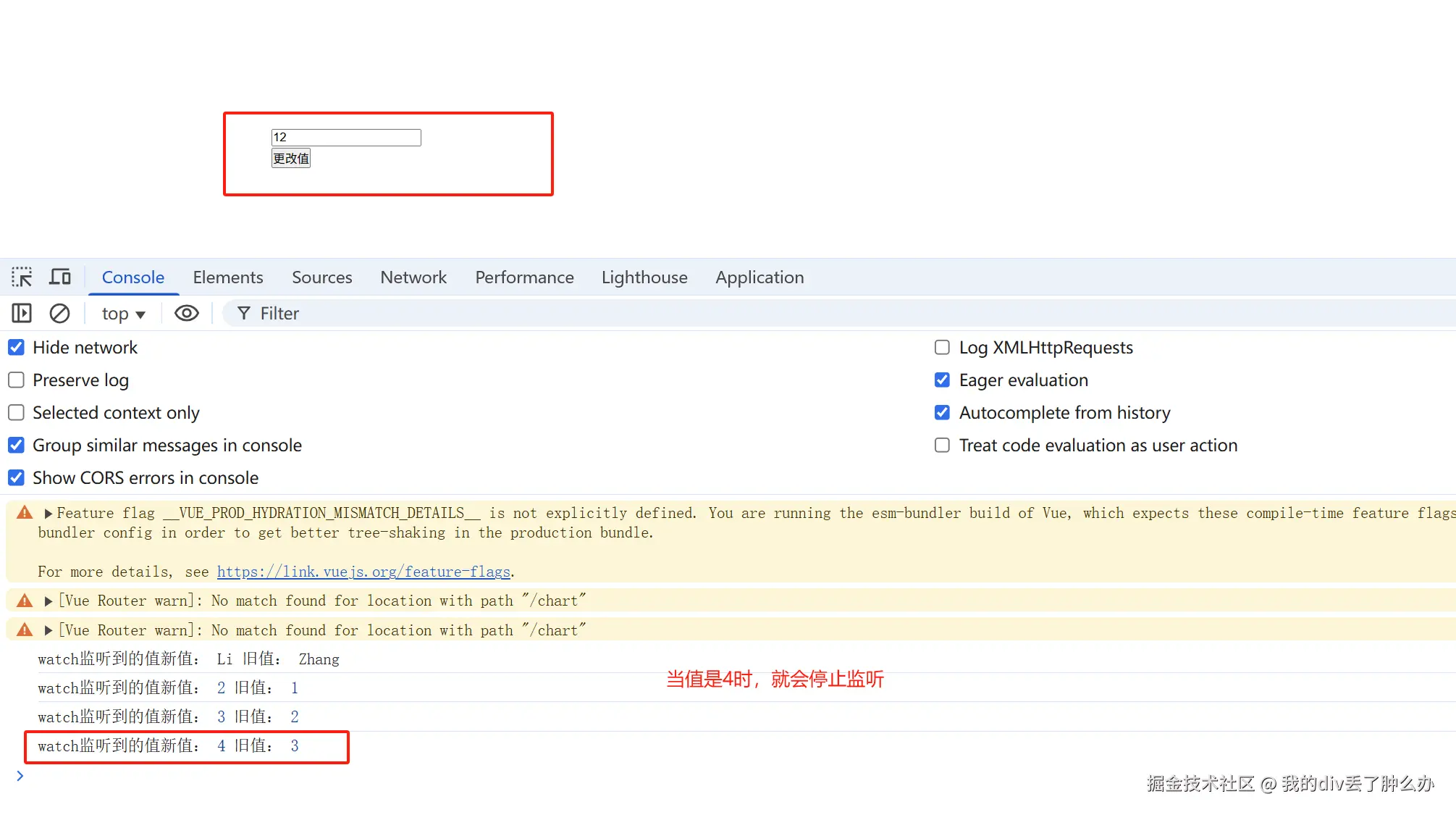The image size is (1456, 815).
Task: Uncheck the Hide network checkbox
Action: click(x=16, y=348)
